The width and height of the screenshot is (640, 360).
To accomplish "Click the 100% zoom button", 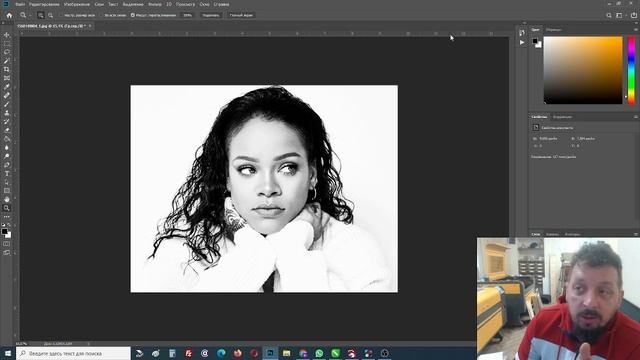I will [x=187, y=16].
